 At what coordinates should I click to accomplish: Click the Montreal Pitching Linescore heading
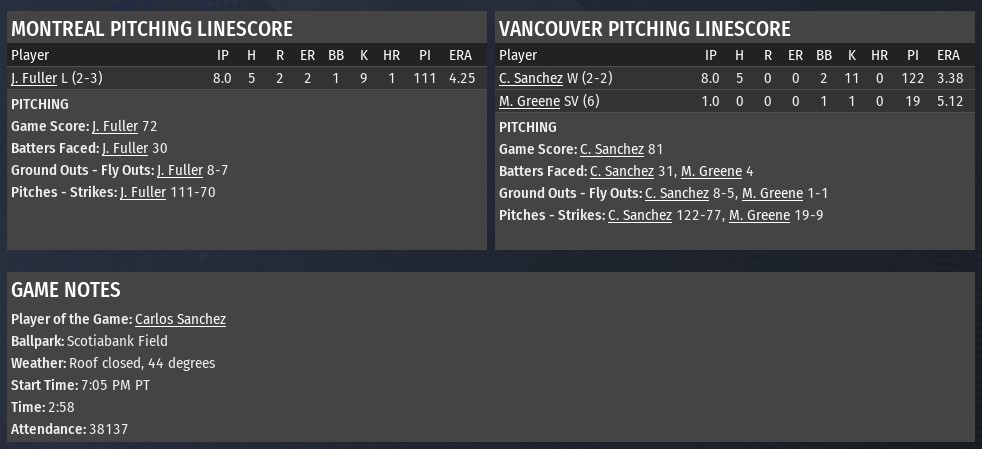[152, 29]
